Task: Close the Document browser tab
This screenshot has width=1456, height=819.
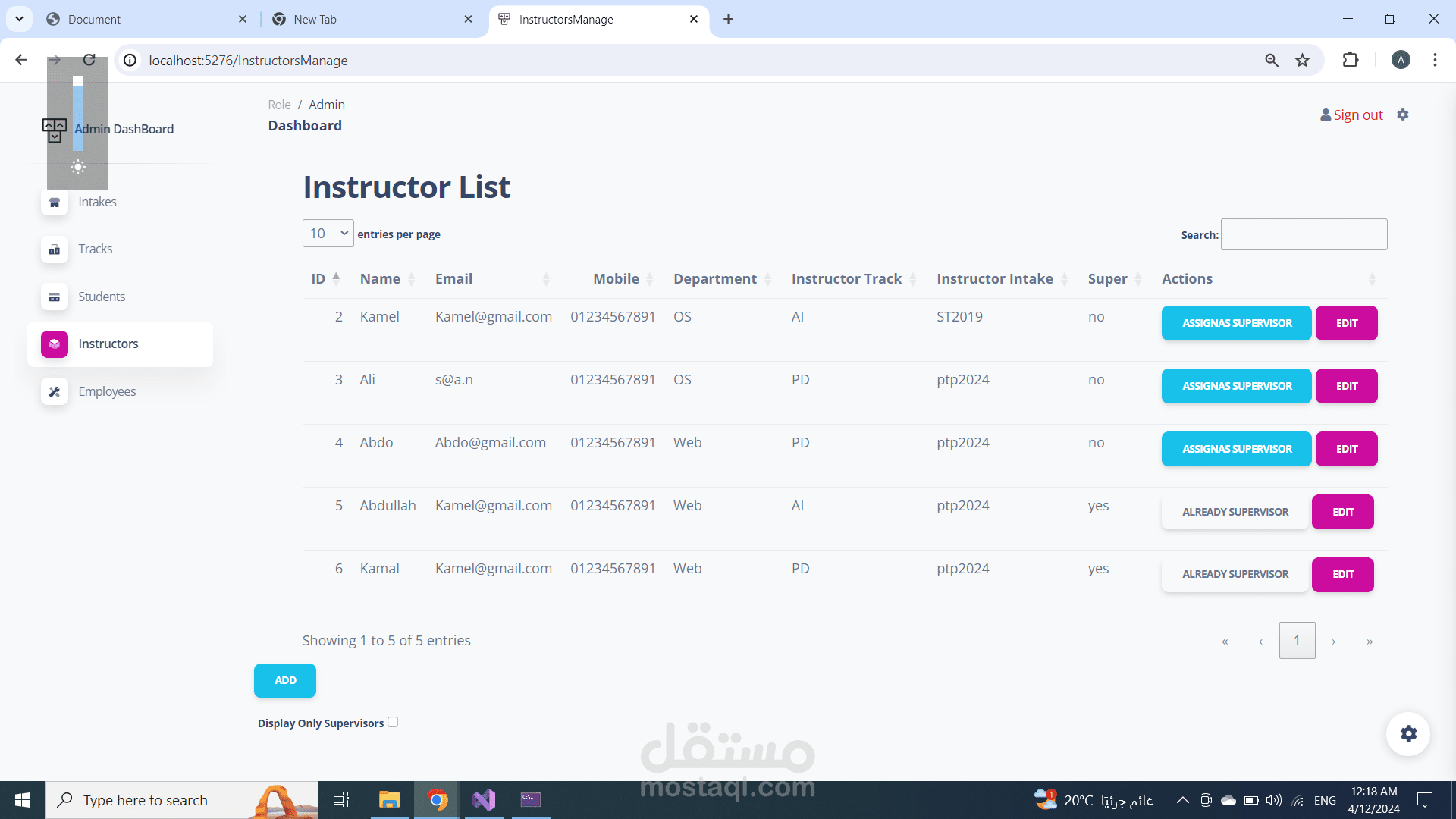Action: click(x=243, y=19)
